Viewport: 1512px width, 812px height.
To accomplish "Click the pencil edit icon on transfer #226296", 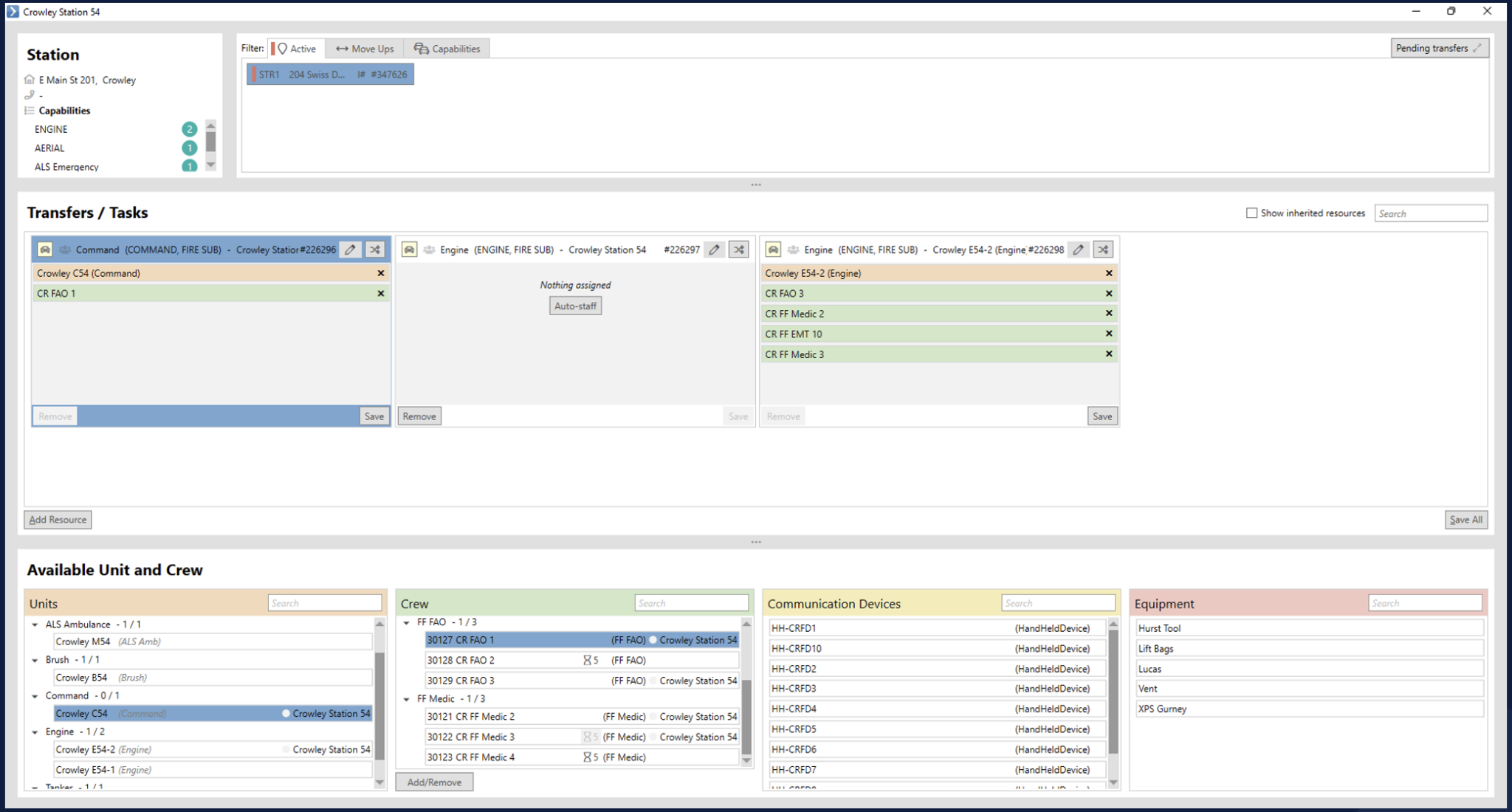I will [350, 250].
